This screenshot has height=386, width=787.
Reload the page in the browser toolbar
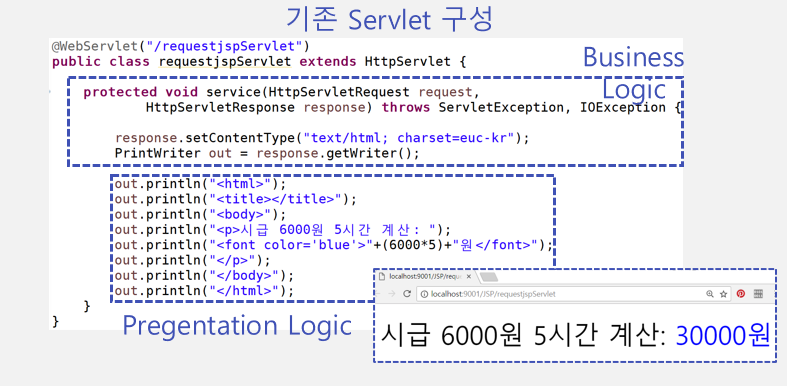[408, 294]
